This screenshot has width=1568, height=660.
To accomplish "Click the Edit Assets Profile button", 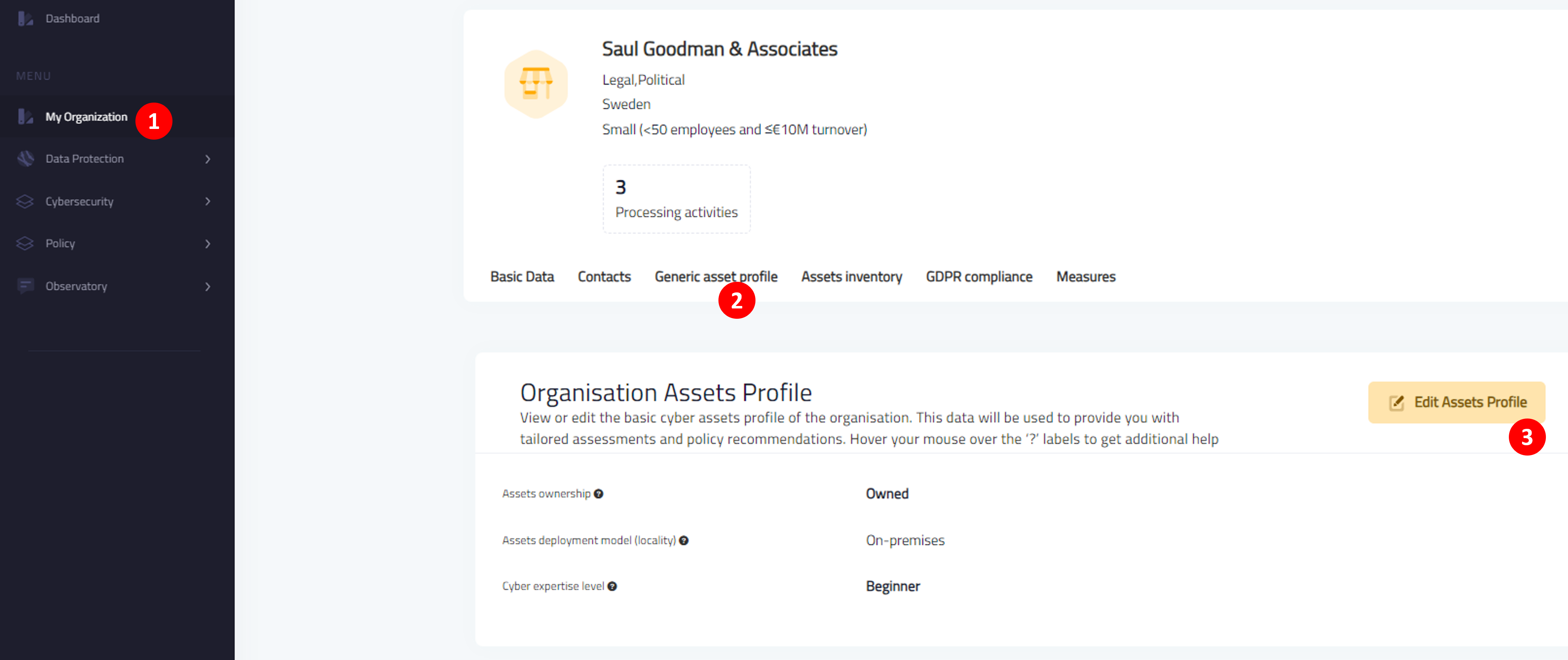I will click(1456, 403).
